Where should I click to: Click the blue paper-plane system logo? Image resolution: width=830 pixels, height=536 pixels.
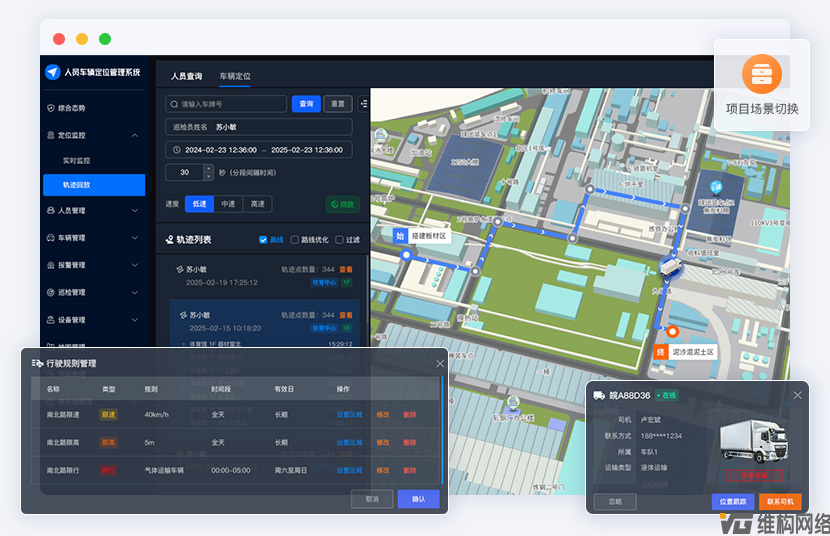click(x=53, y=72)
